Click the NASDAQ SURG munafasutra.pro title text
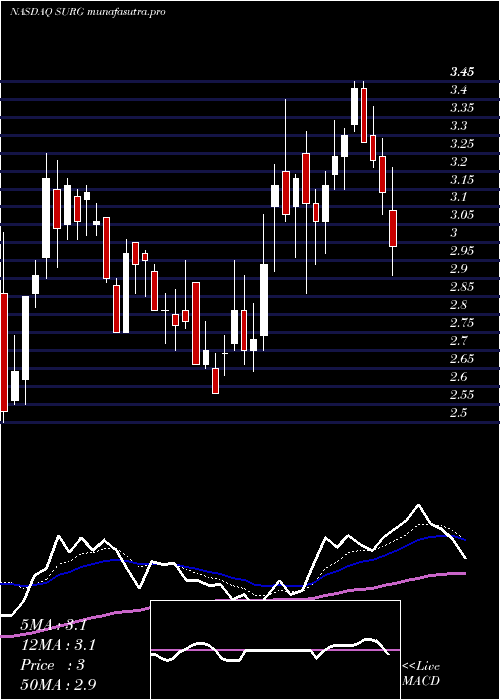The image size is (500, 700). click(x=88, y=12)
